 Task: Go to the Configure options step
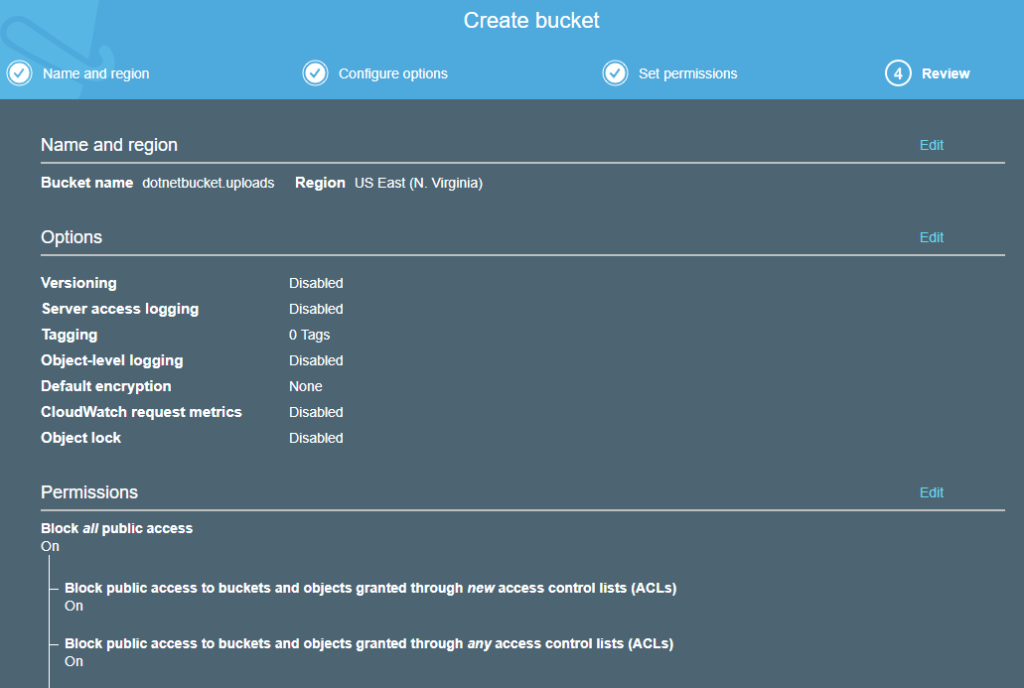[393, 74]
